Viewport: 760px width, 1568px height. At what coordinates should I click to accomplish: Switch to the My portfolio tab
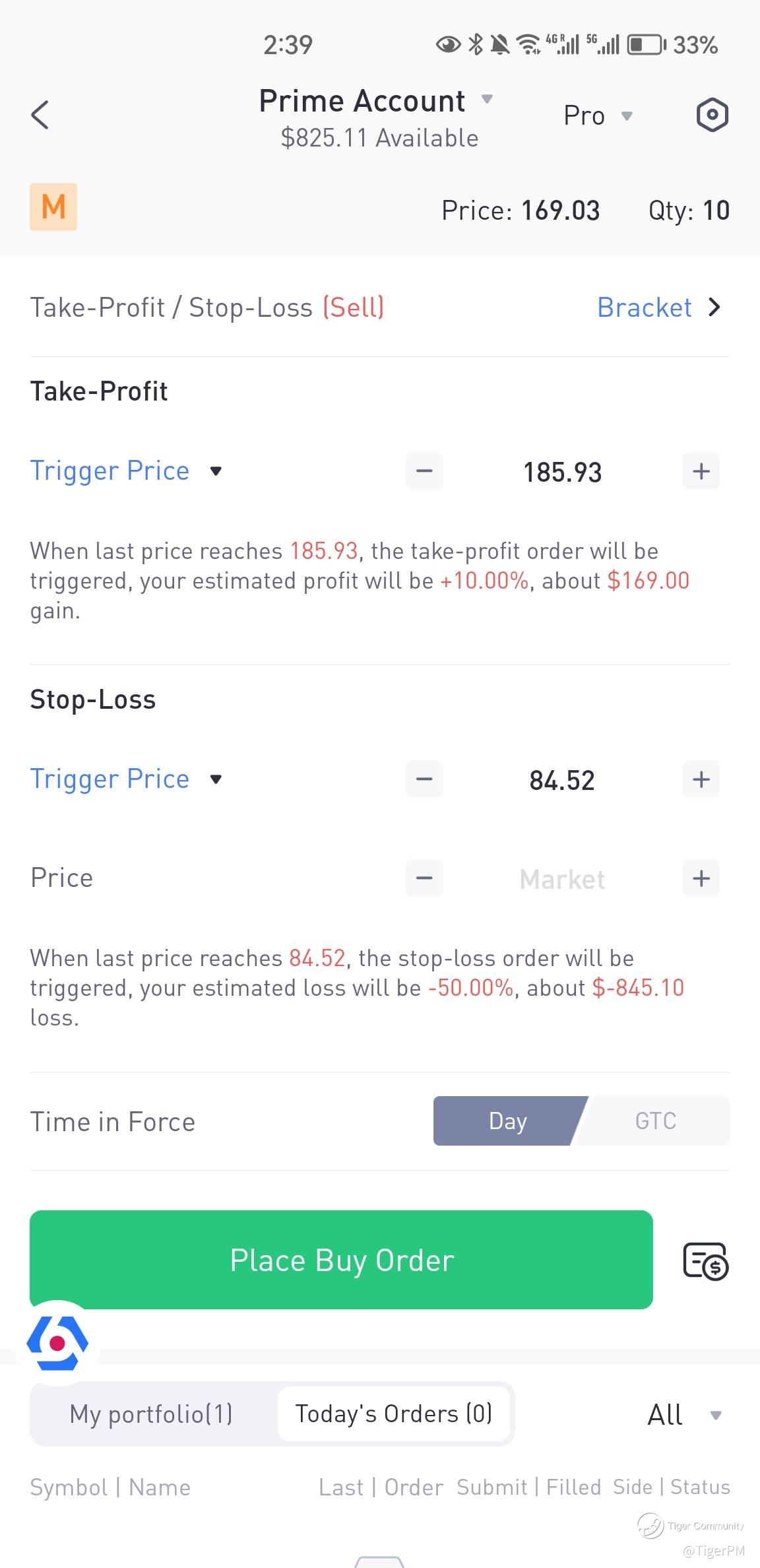coord(151,1414)
